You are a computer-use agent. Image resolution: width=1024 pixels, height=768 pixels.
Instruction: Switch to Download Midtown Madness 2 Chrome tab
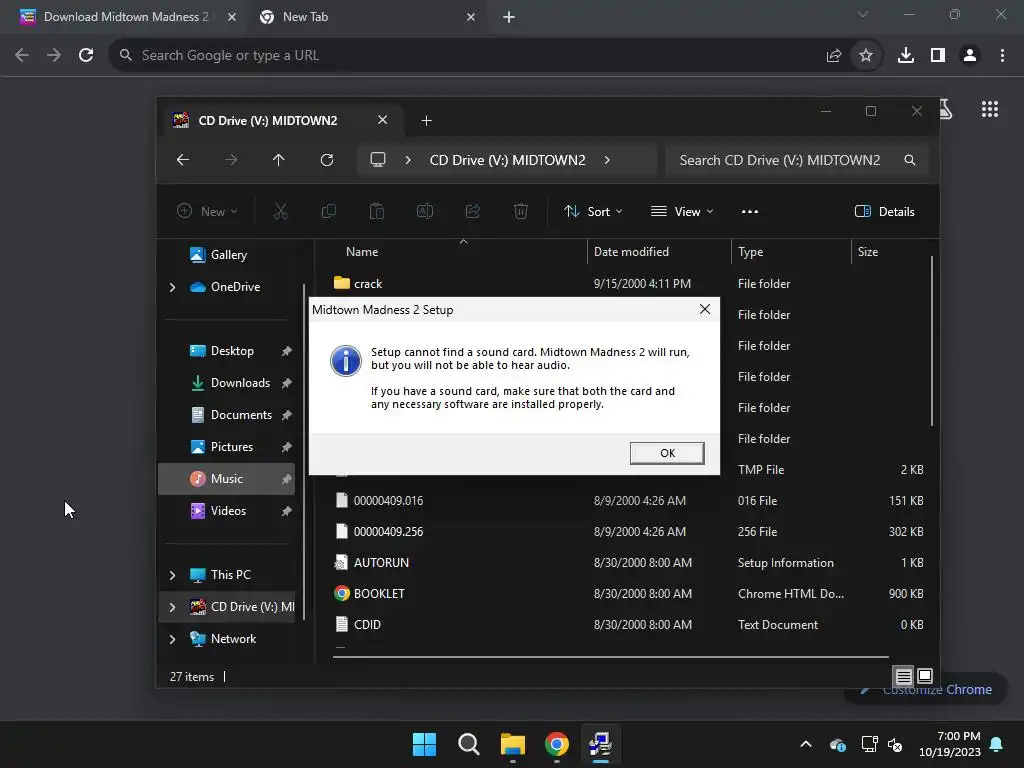[128, 17]
